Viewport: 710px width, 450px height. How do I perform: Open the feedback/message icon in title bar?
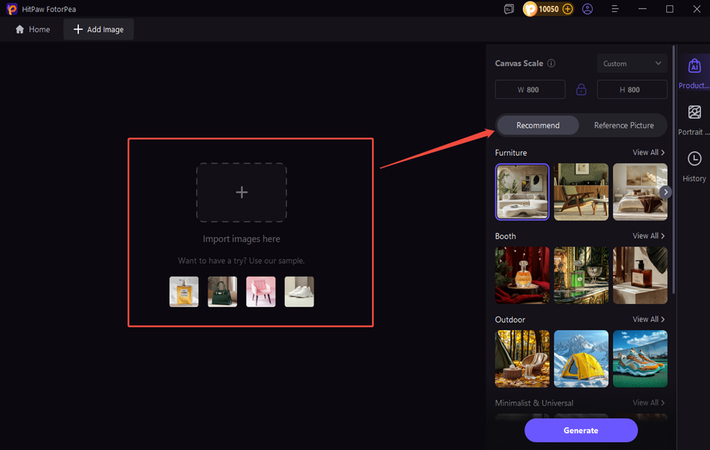pos(509,9)
